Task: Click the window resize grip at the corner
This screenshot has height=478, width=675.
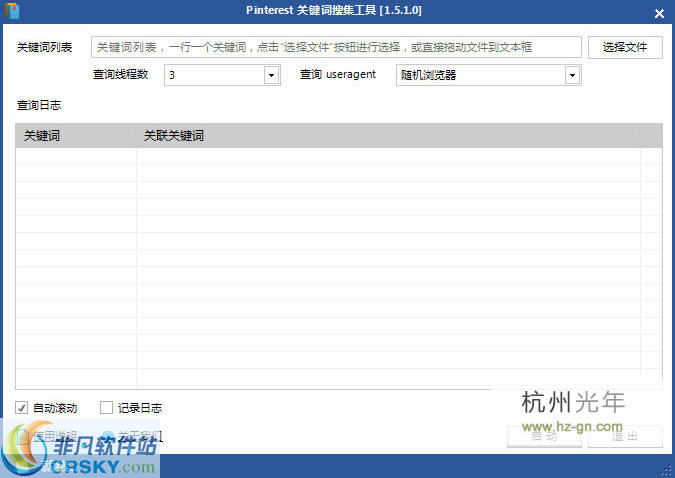Action: tap(666, 471)
